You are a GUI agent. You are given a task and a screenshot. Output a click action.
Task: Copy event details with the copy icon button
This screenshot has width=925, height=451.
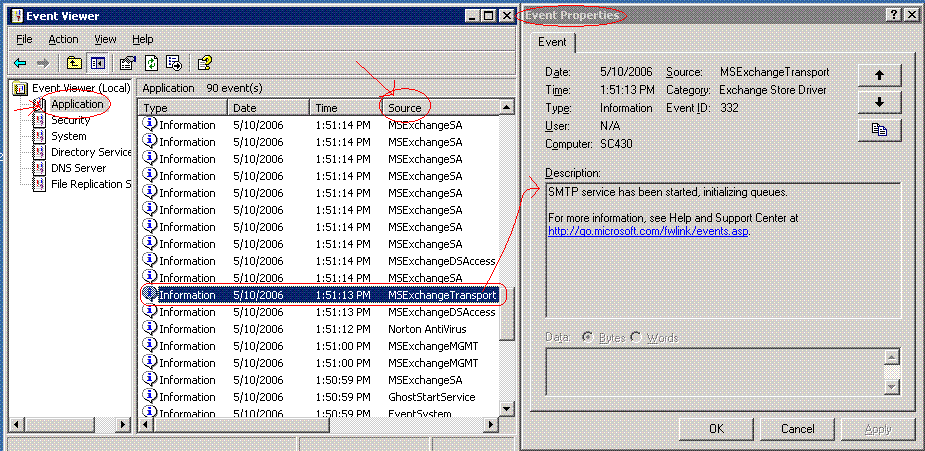[879, 129]
